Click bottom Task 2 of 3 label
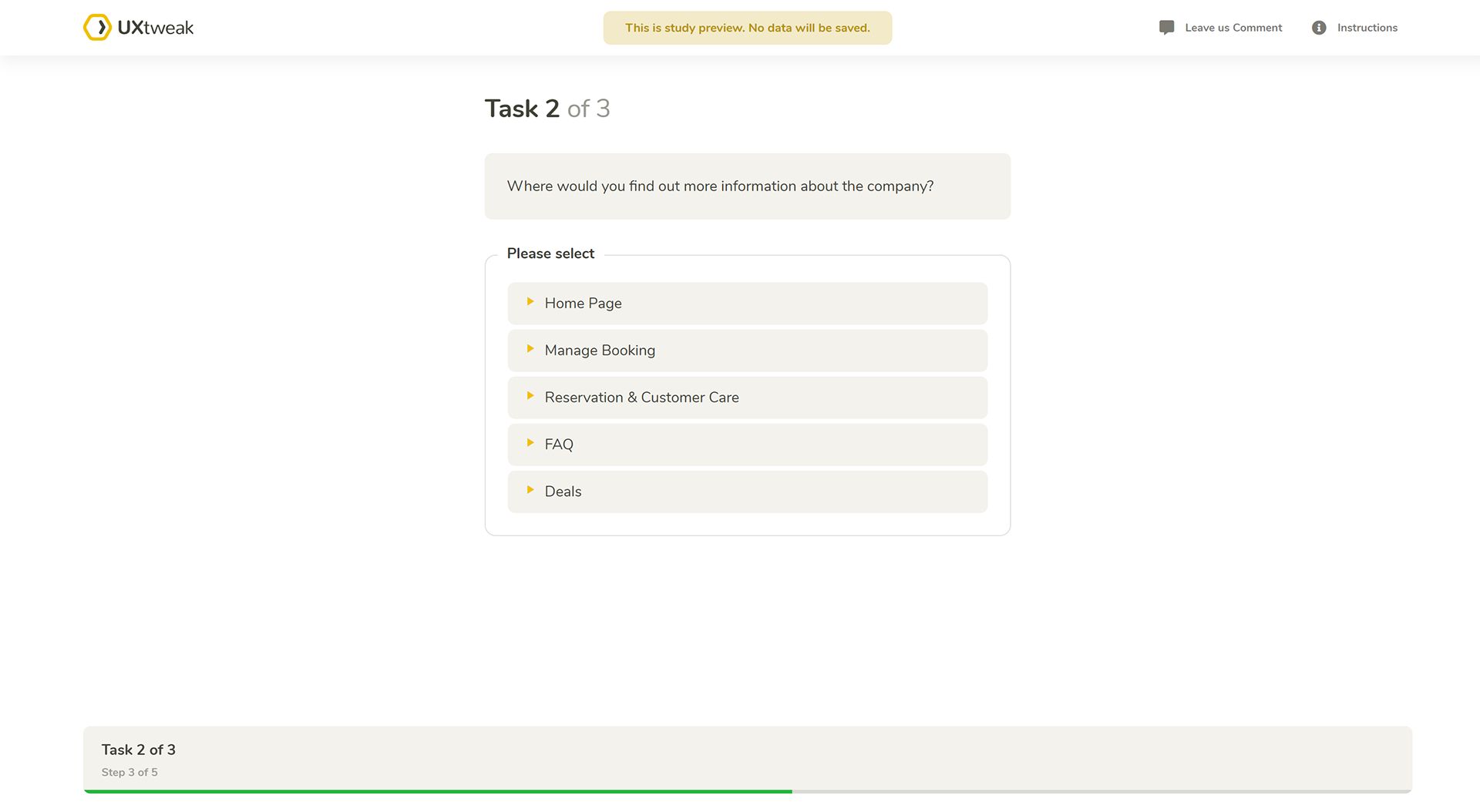The height and width of the screenshot is (812, 1480). [139, 750]
